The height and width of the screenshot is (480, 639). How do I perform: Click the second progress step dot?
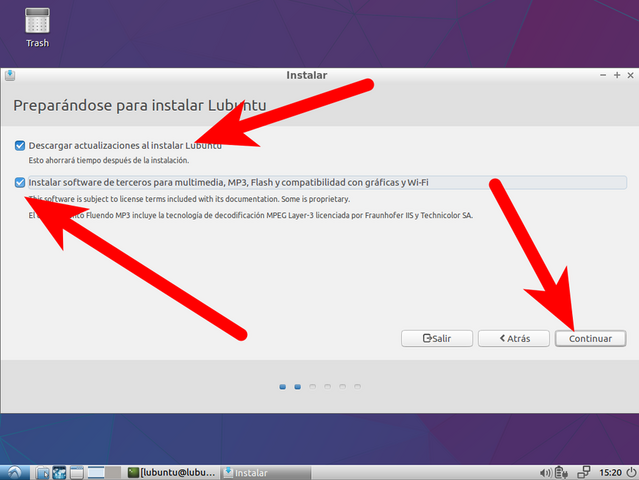pos(297,387)
